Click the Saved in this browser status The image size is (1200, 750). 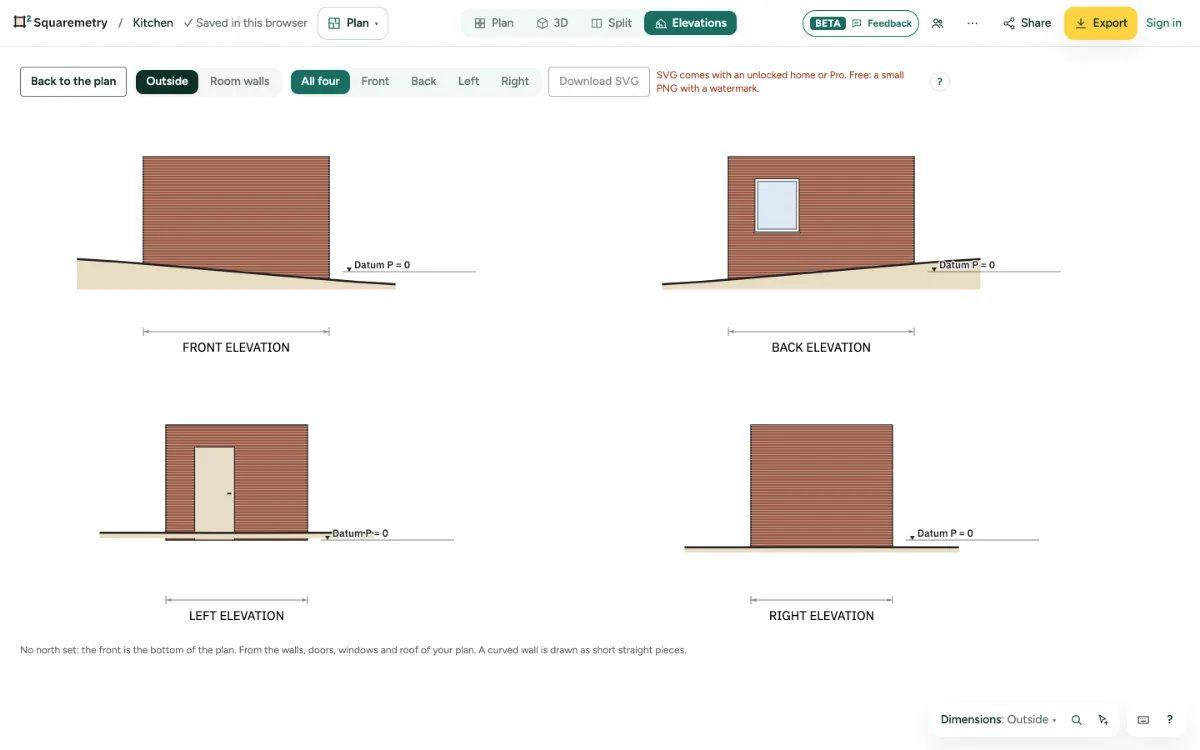246,23
